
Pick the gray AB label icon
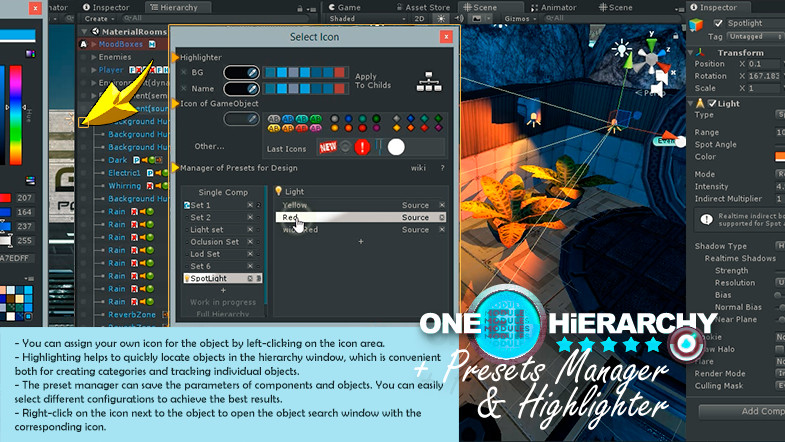pos(274,119)
